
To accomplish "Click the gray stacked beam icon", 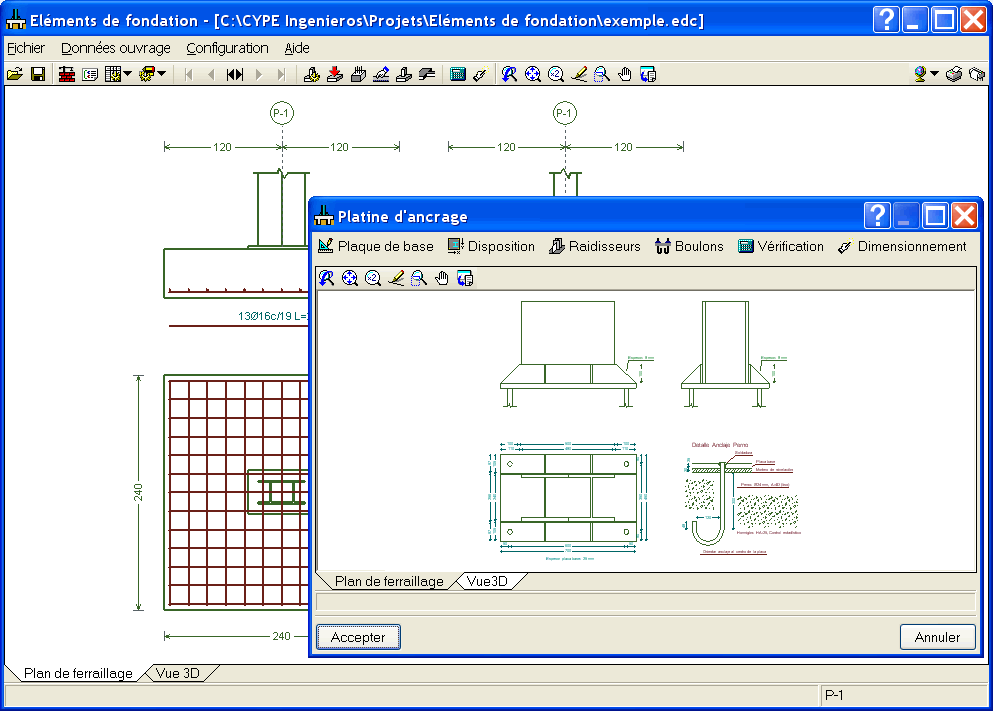I will click(x=427, y=74).
